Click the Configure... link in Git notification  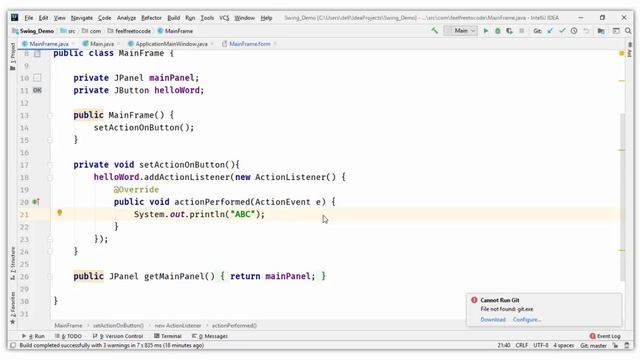(527, 320)
